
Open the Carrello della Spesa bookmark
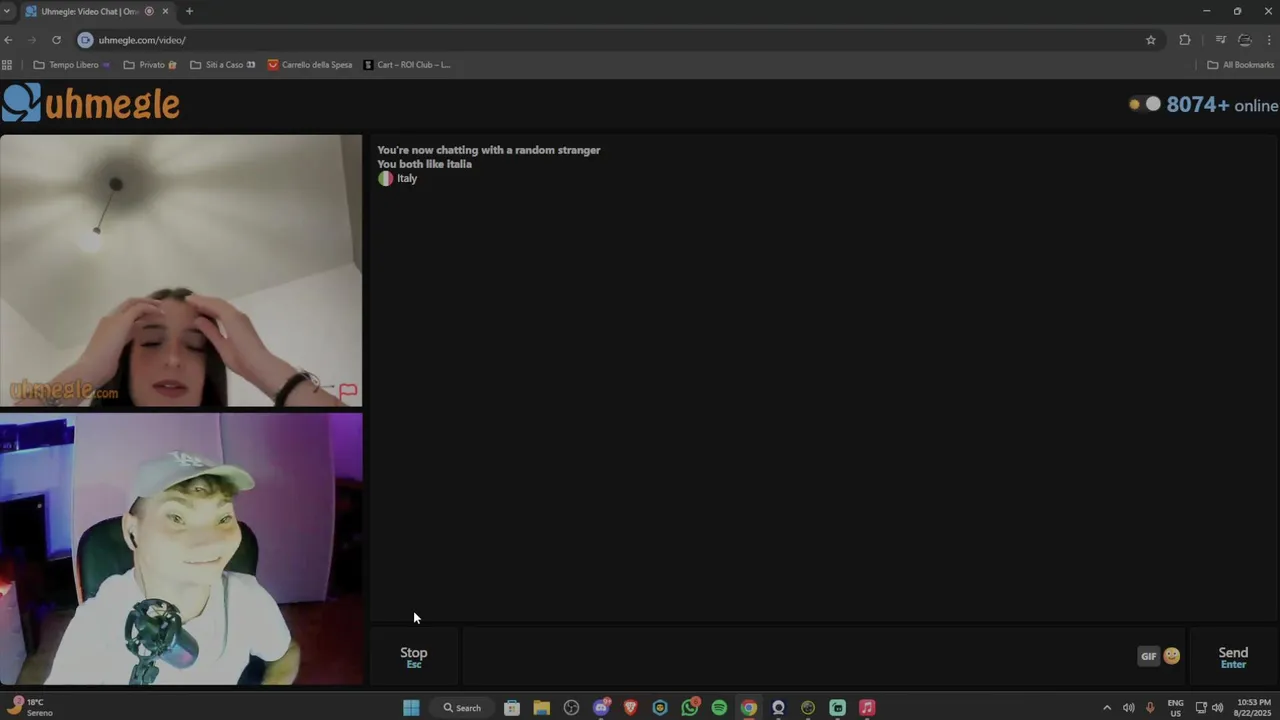(x=310, y=65)
